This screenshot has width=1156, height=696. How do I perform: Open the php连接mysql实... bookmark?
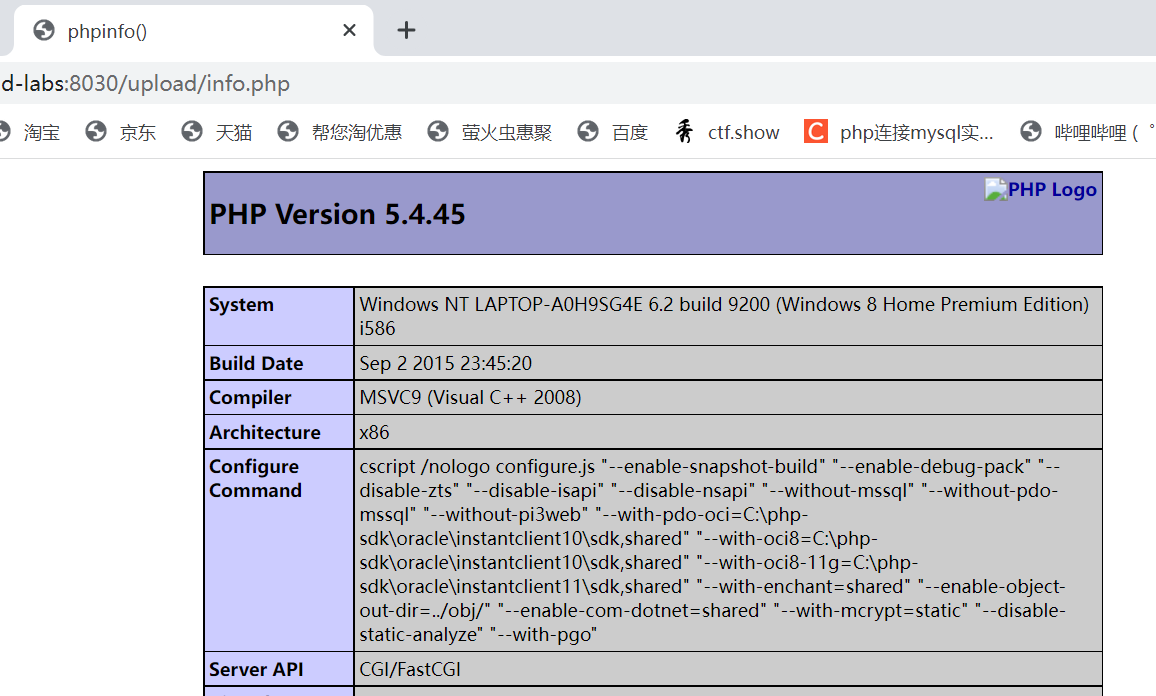899,132
